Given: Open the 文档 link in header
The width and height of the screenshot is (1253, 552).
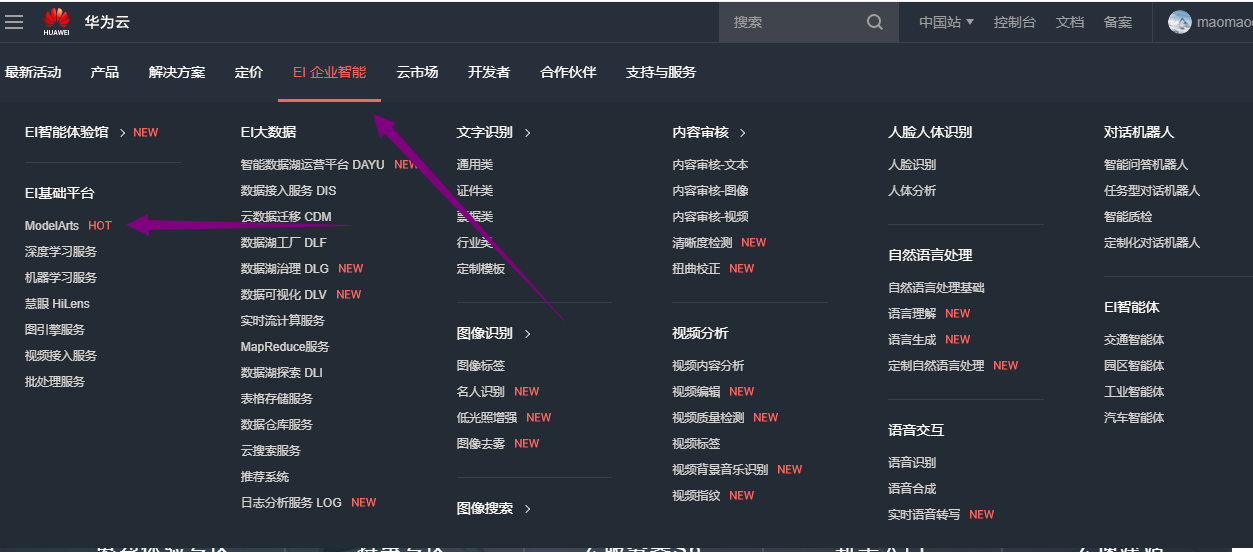Looking at the screenshot, I should coord(1070,22).
